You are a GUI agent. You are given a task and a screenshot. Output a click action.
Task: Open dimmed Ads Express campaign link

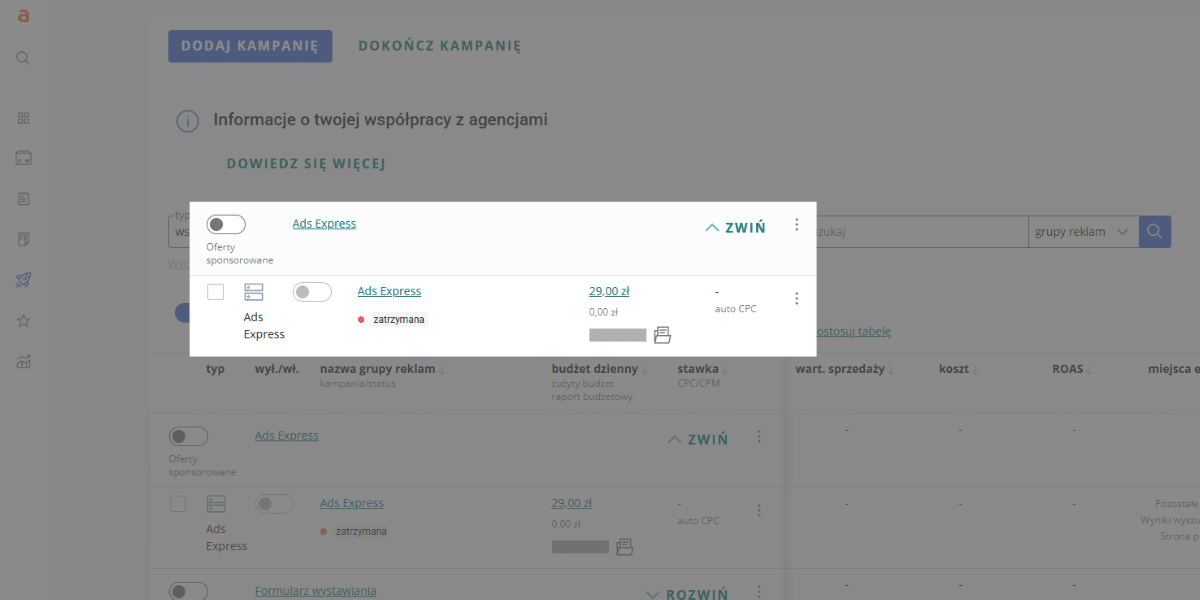(x=286, y=436)
